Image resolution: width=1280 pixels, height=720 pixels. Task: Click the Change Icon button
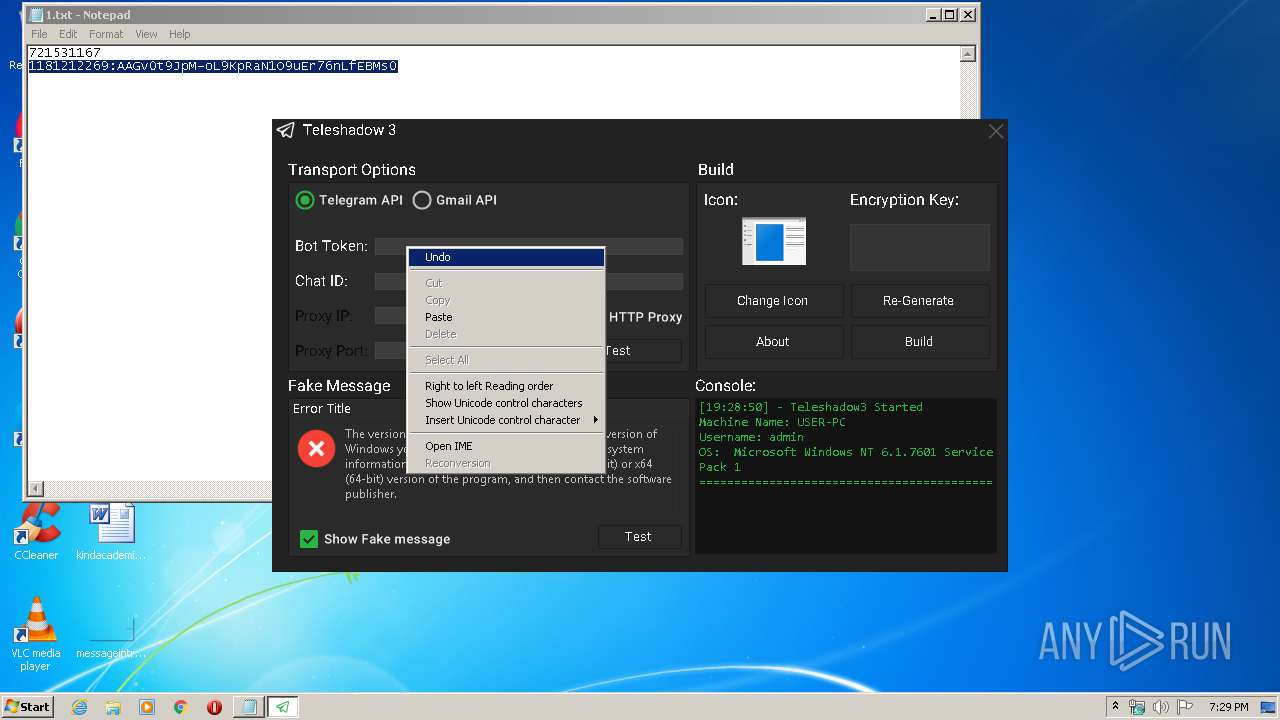(x=773, y=301)
